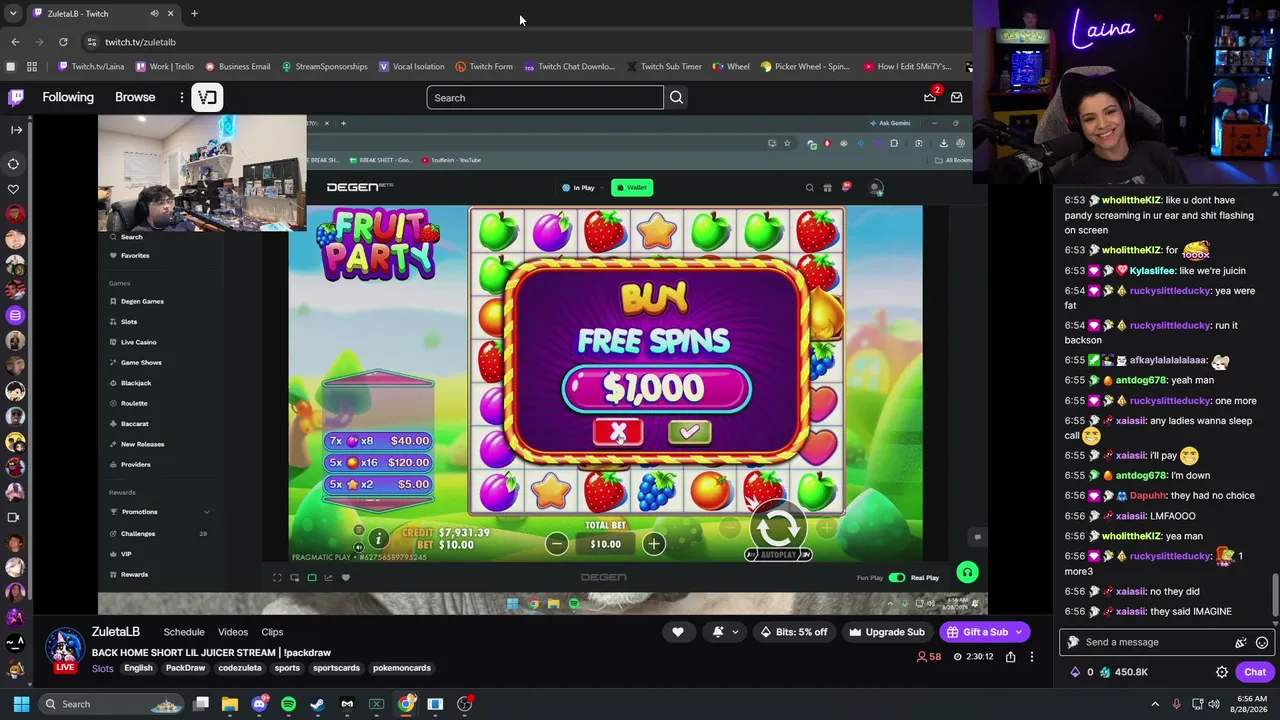Open ZuletaLB Videos tab

click(x=233, y=632)
